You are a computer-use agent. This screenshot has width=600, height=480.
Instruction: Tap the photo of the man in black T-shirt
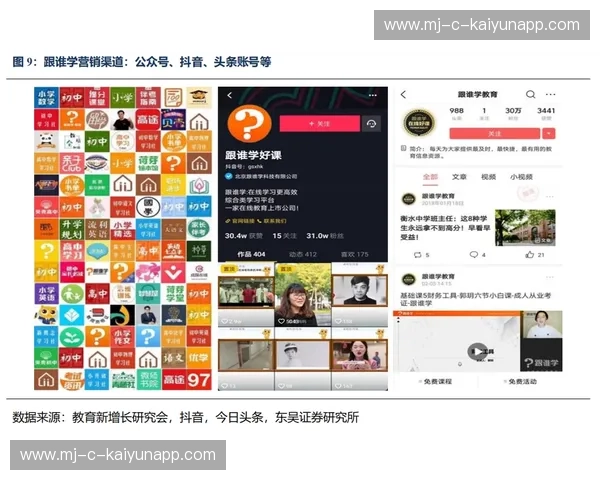(122, 119)
